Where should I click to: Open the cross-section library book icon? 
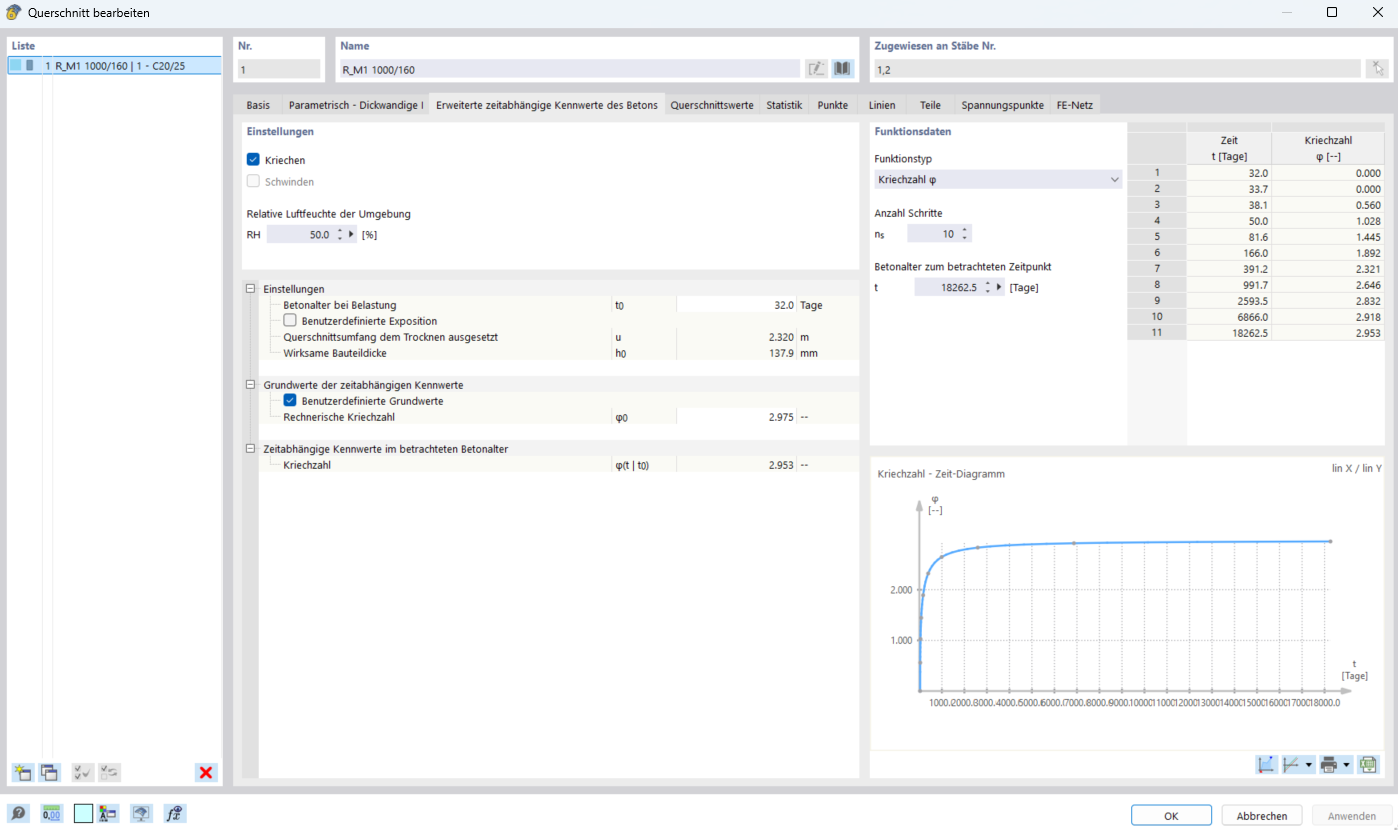[x=843, y=69]
